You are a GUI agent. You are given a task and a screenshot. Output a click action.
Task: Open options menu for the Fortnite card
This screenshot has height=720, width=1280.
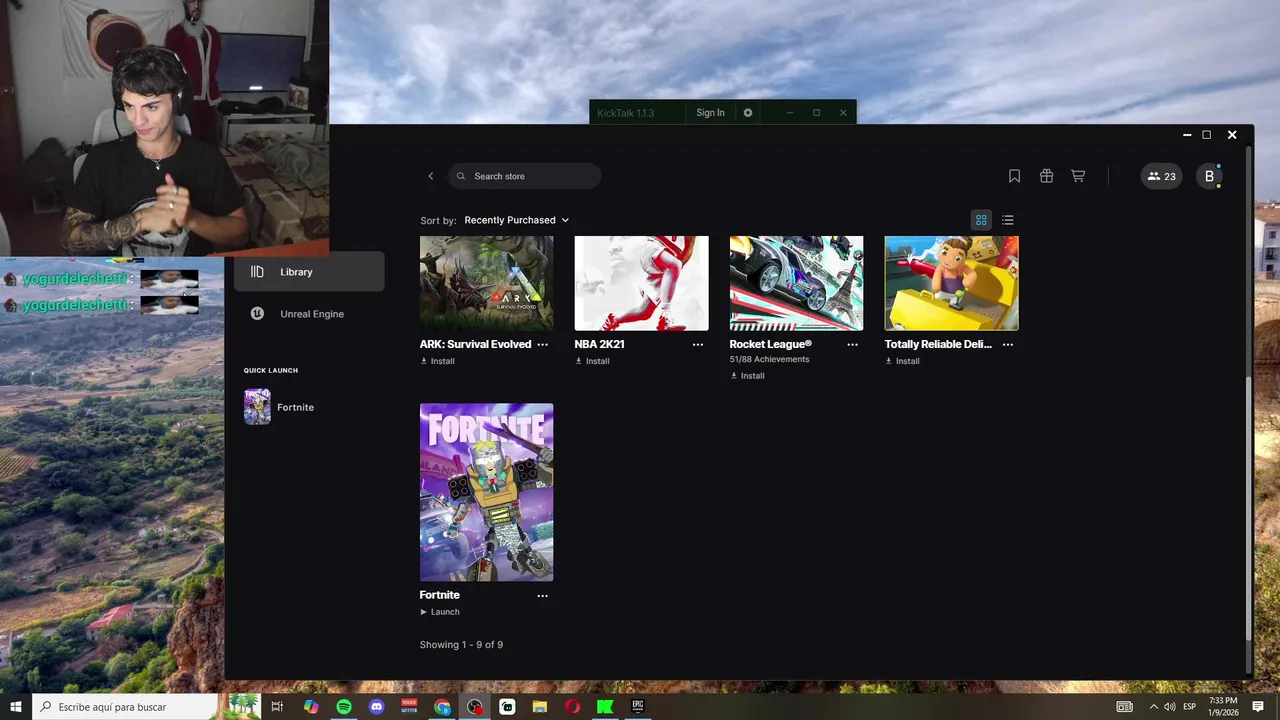(542, 595)
